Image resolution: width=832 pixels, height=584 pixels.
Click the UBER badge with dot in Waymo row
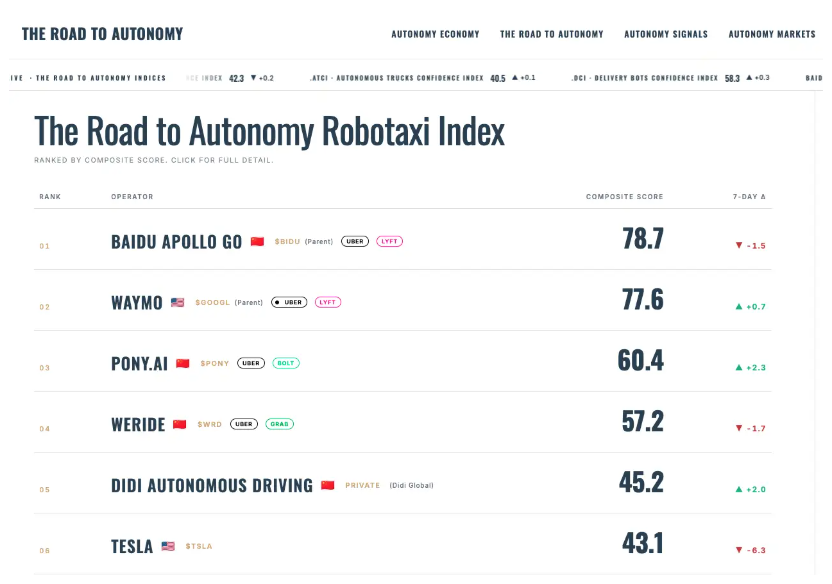pyautogui.click(x=289, y=302)
